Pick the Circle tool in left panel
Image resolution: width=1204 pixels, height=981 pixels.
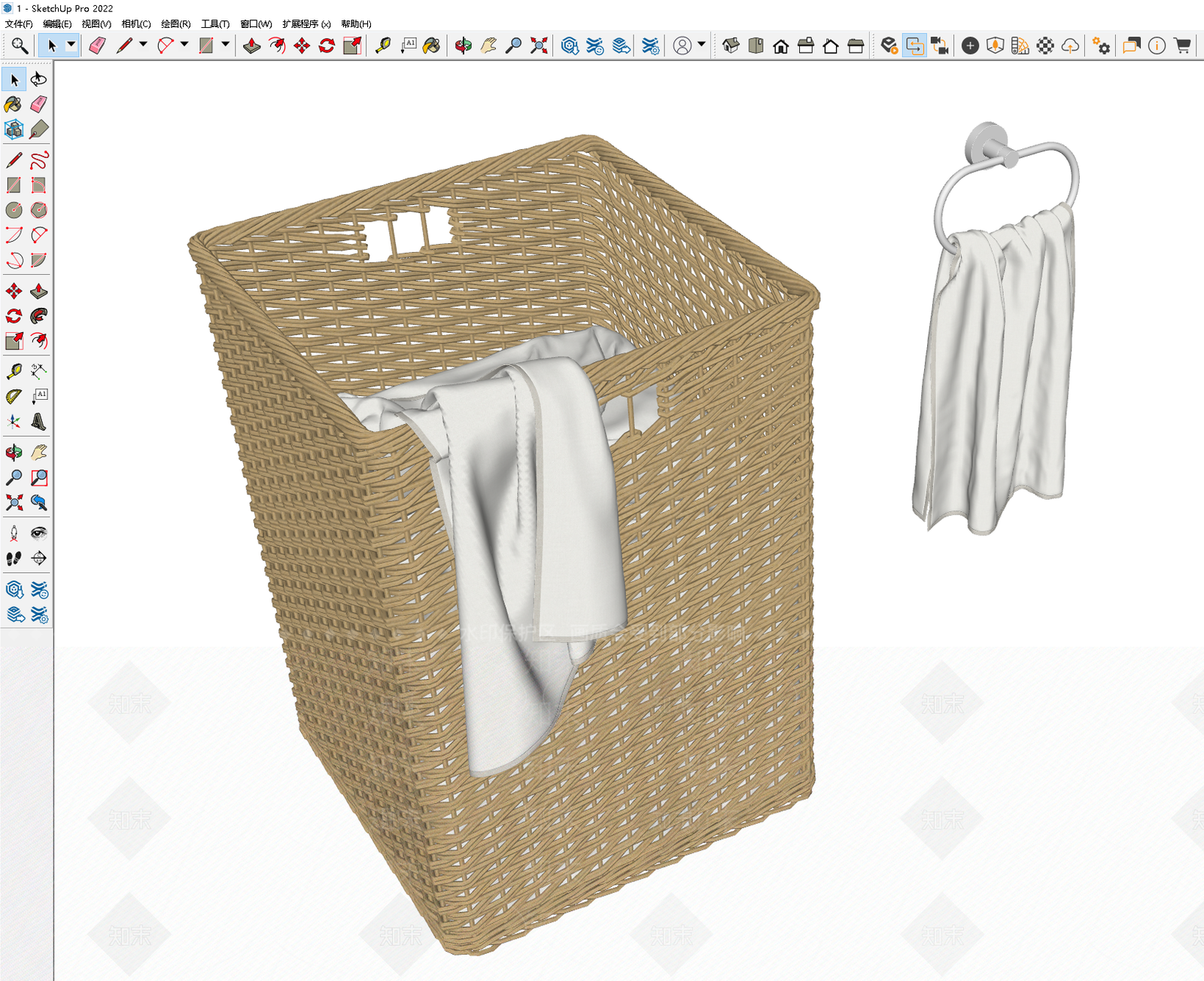(14, 210)
